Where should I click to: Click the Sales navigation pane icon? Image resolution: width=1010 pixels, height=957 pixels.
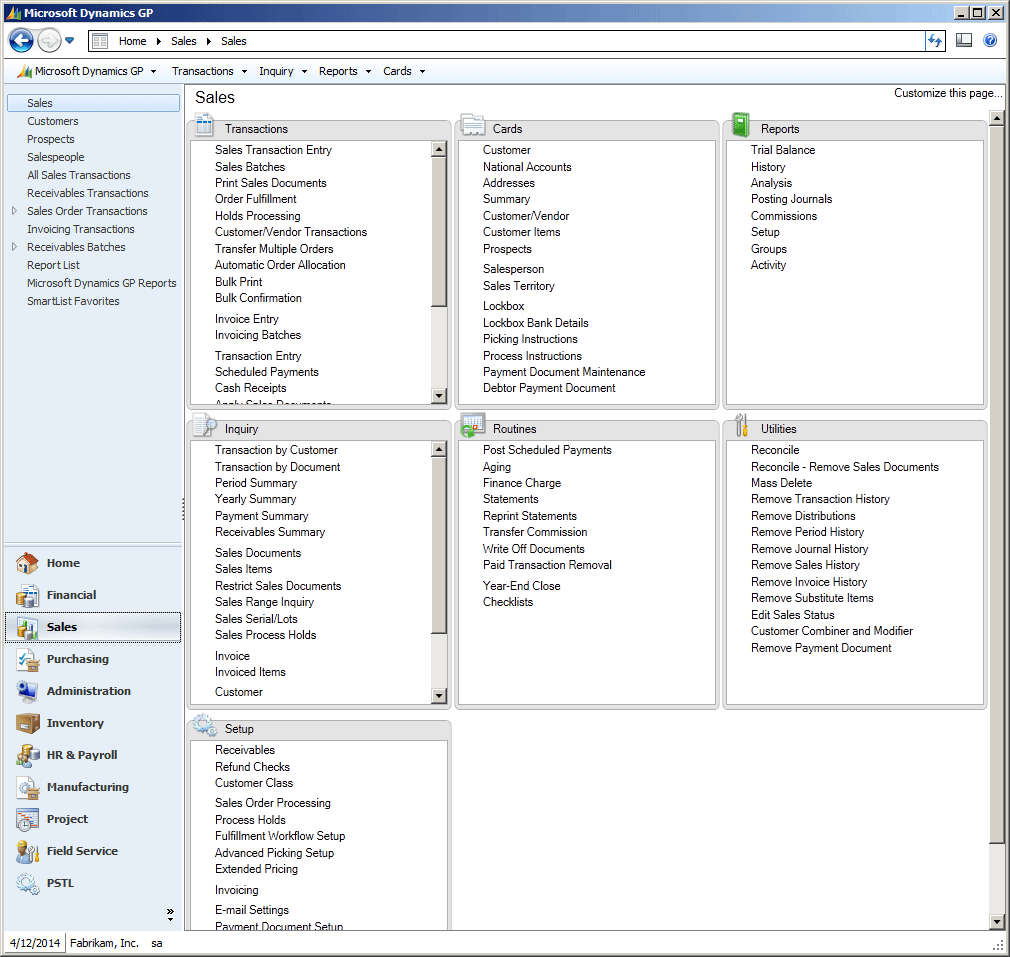[27, 627]
